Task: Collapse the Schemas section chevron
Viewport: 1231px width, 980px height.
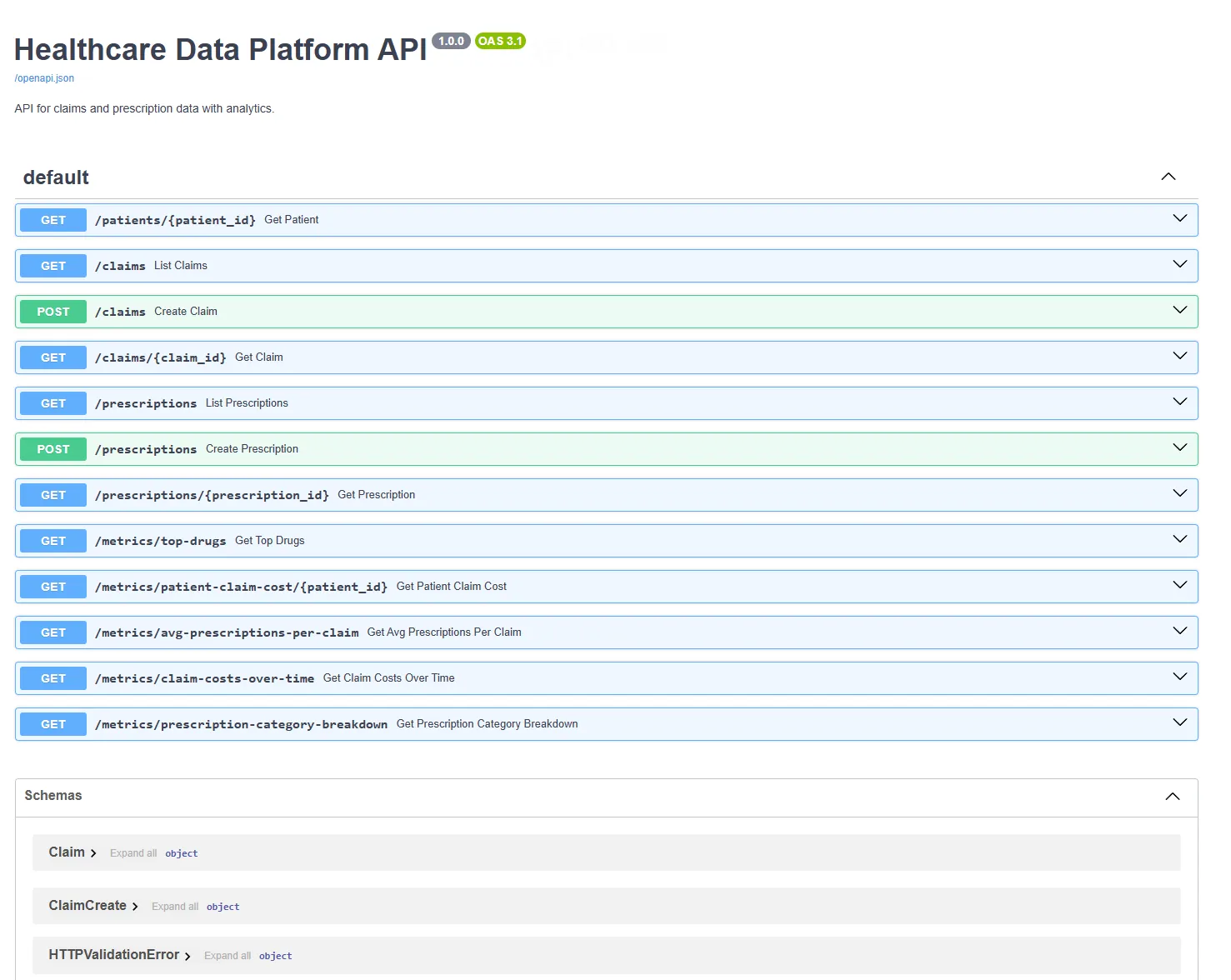Action: (x=1172, y=797)
